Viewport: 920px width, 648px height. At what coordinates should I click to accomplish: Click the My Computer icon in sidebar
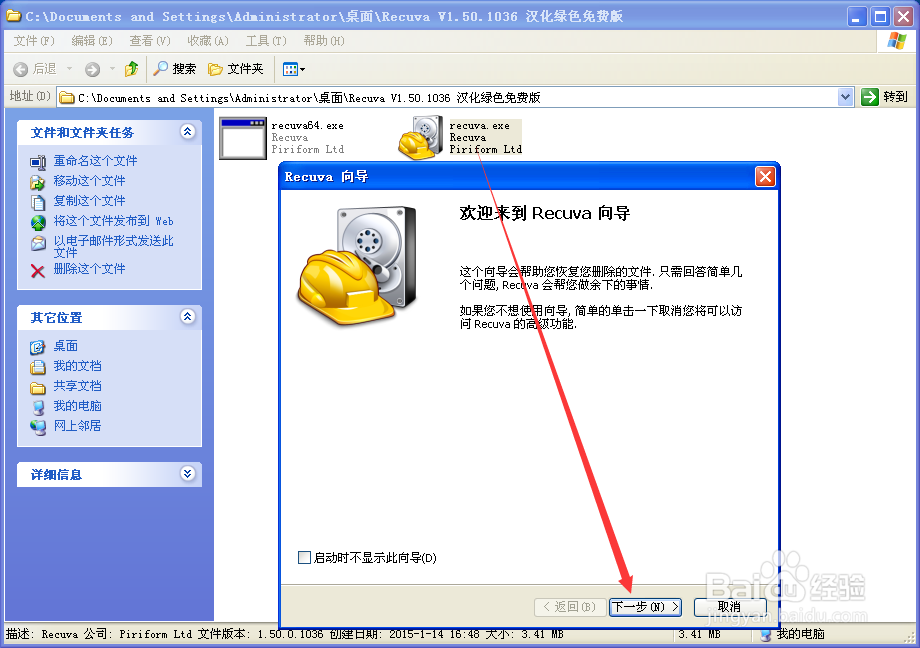(x=38, y=407)
